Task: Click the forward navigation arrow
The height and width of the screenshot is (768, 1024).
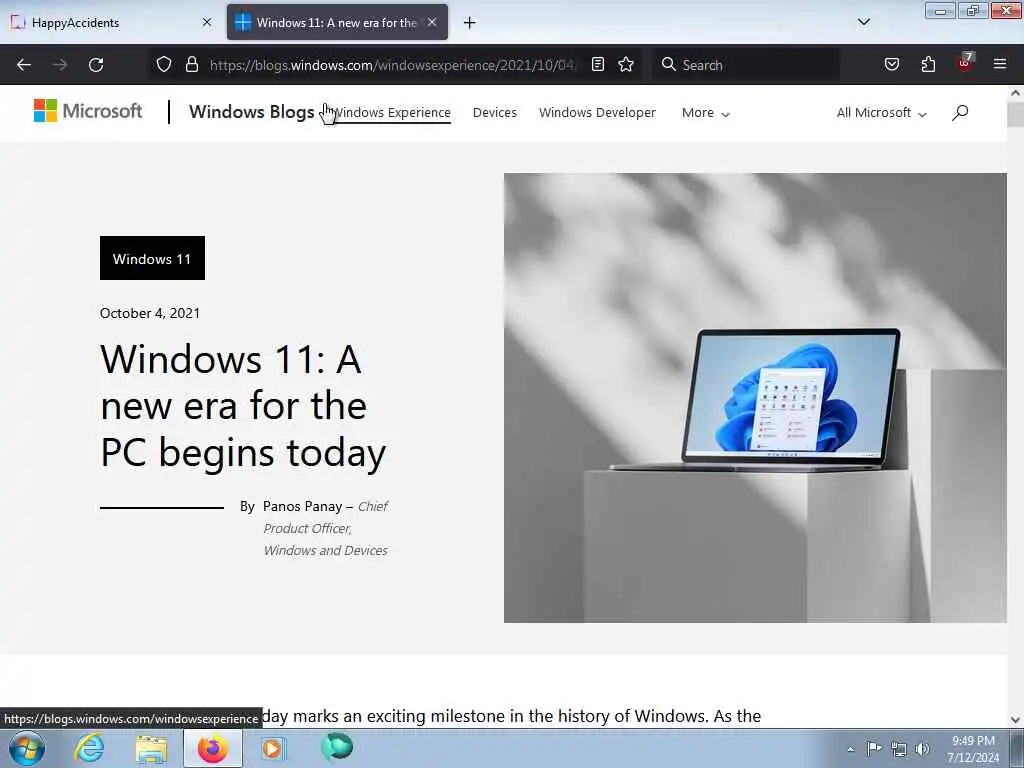Action: coord(60,65)
